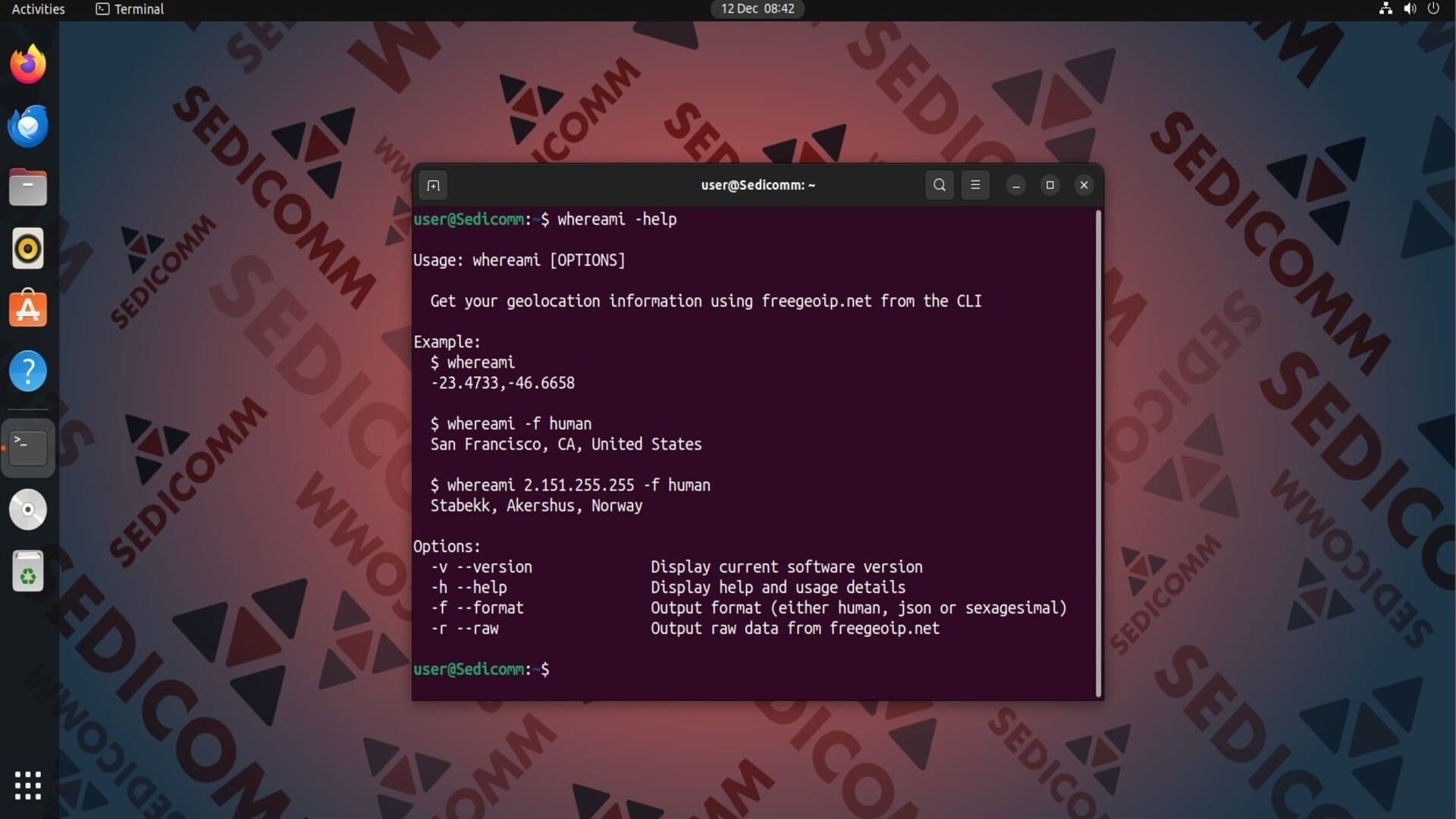1456x819 pixels.
Task: Click the terminal search icon
Action: (x=939, y=185)
